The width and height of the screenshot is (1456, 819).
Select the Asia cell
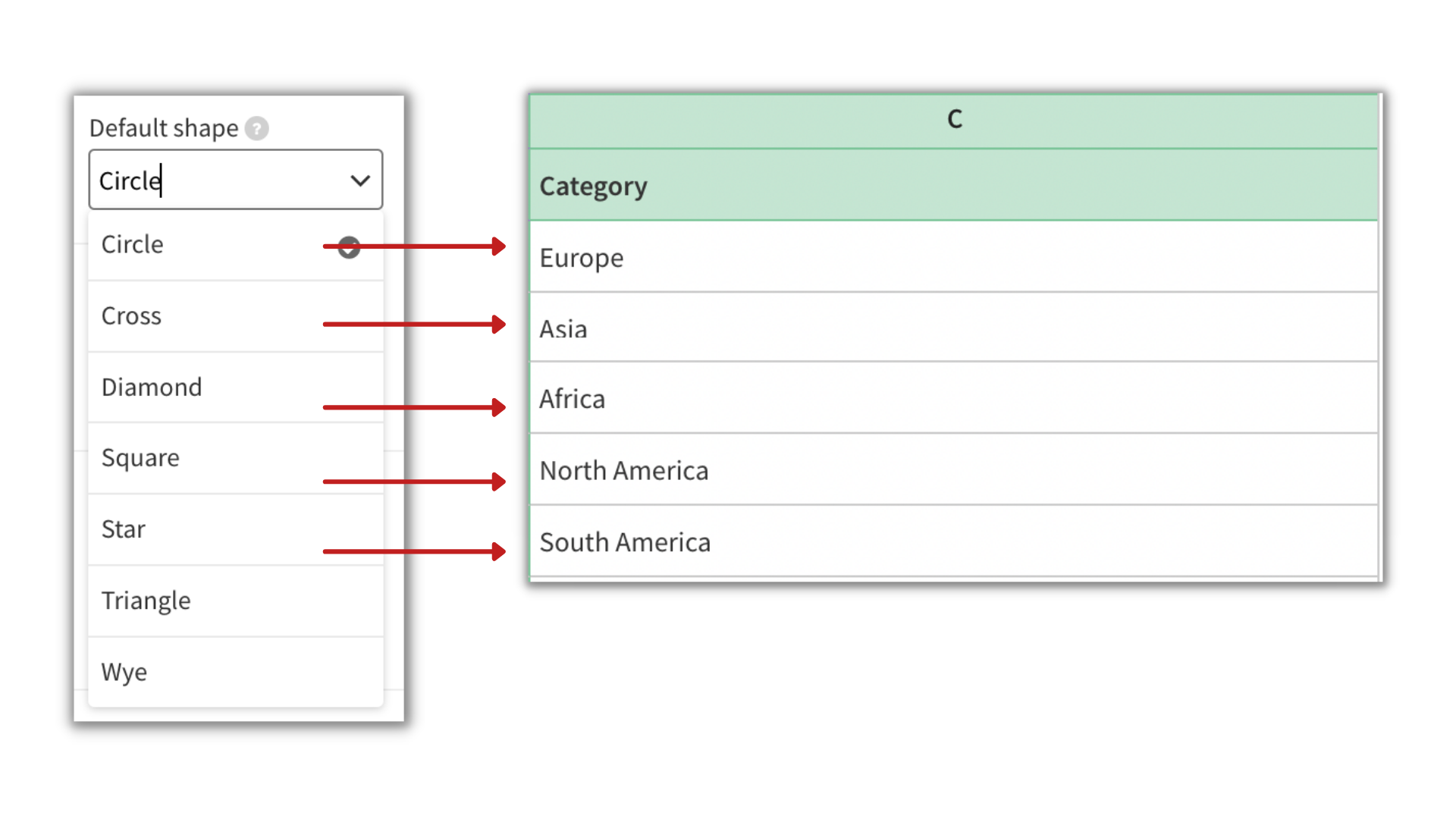(x=954, y=328)
